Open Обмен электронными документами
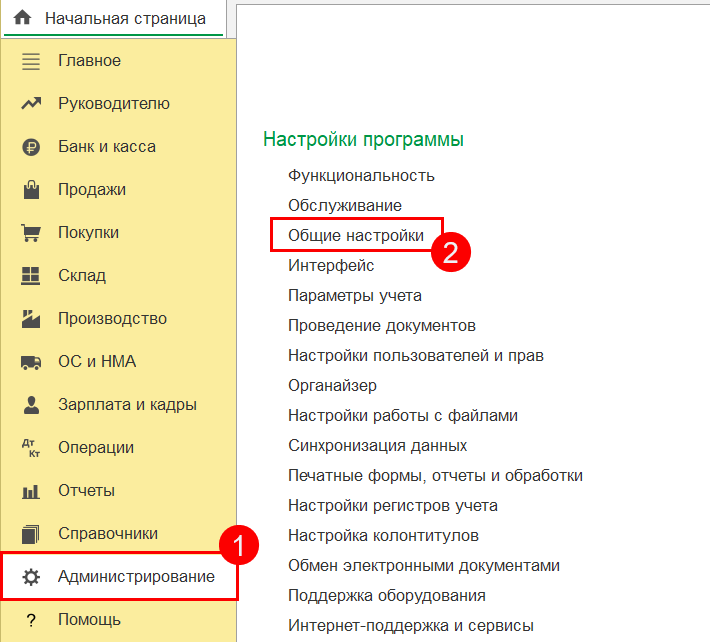The width and height of the screenshot is (710, 642). tap(424, 565)
